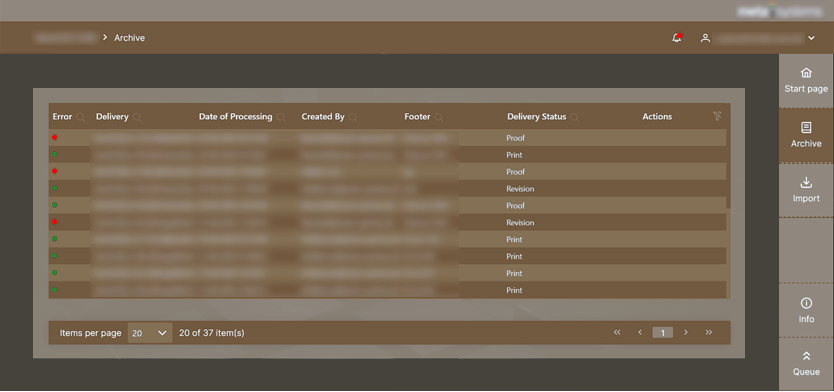This screenshot has height=392, width=834.
Task: Select page 1 in pagination
Action: 663,332
